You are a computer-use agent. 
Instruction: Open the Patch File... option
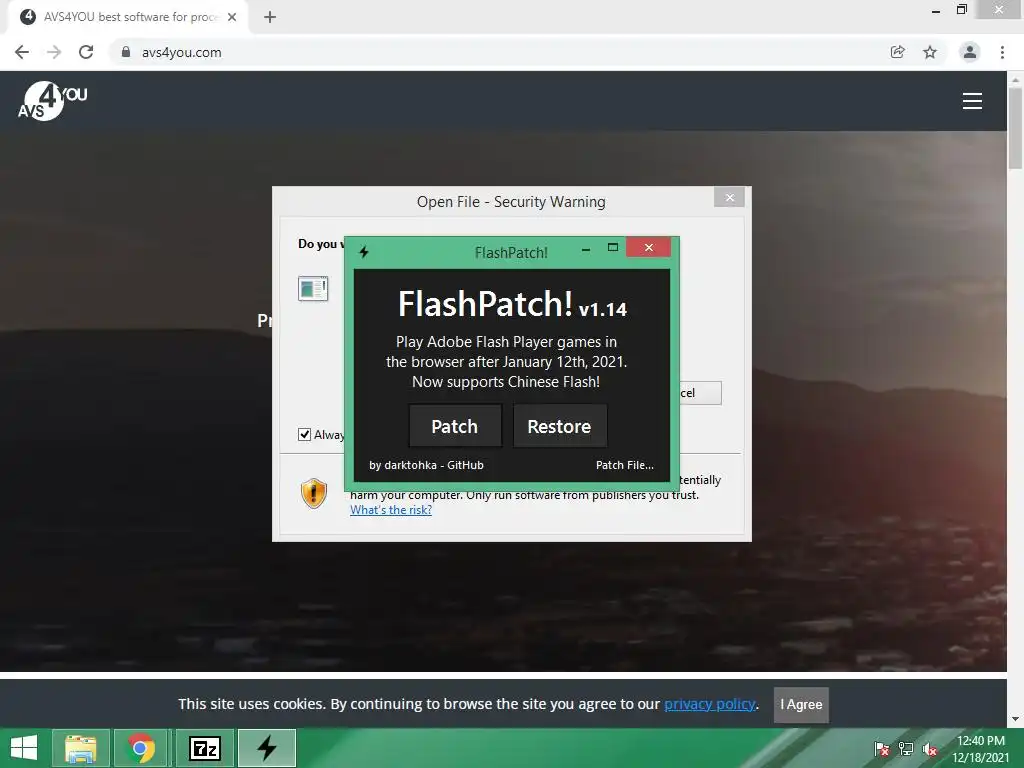[x=624, y=465]
